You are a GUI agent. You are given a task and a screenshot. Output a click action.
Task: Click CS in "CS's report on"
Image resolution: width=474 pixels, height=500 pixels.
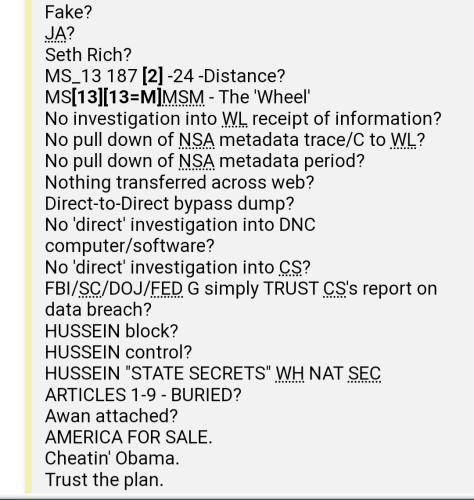334,289
